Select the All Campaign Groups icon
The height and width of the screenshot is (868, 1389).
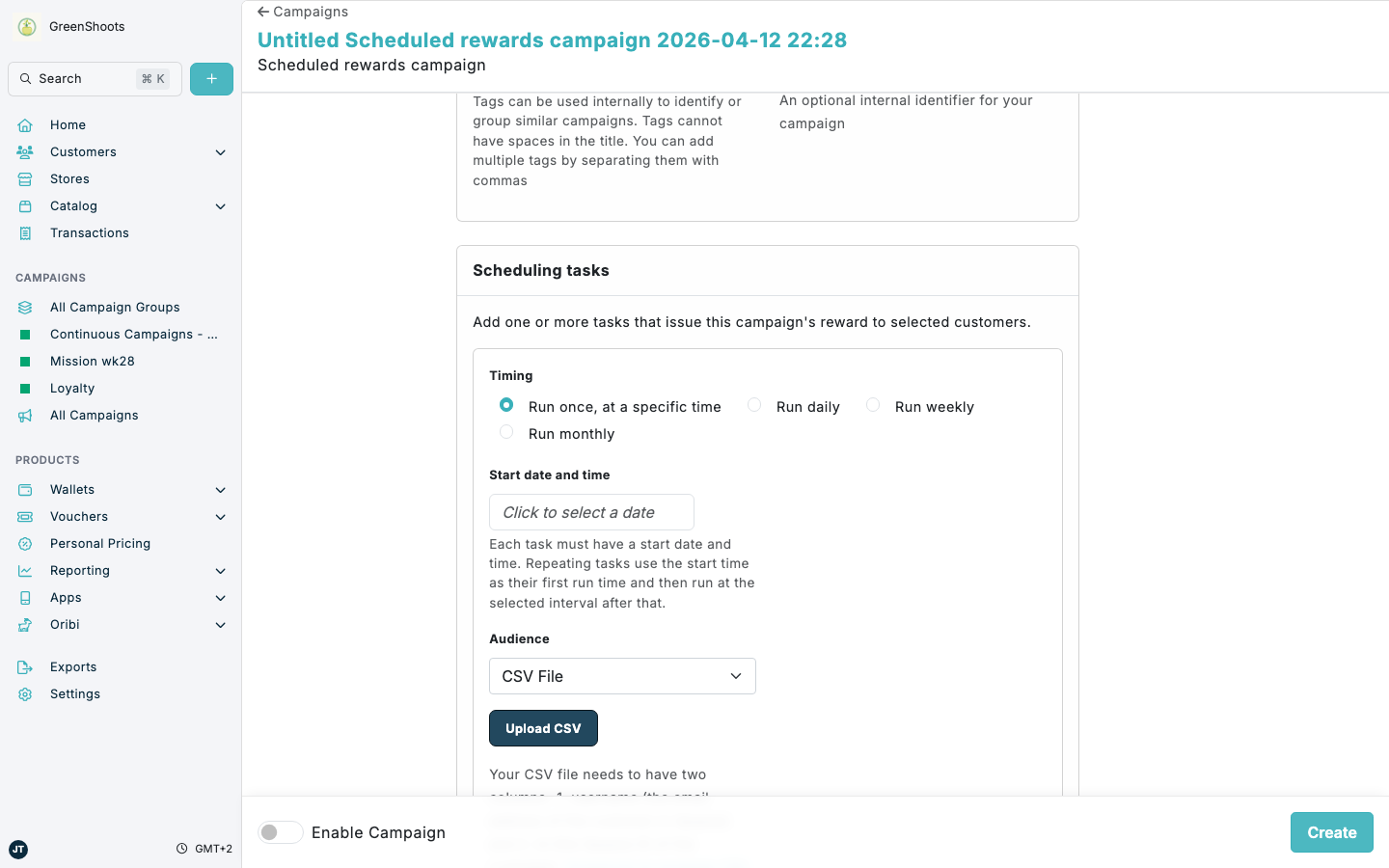(x=24, y=307)
